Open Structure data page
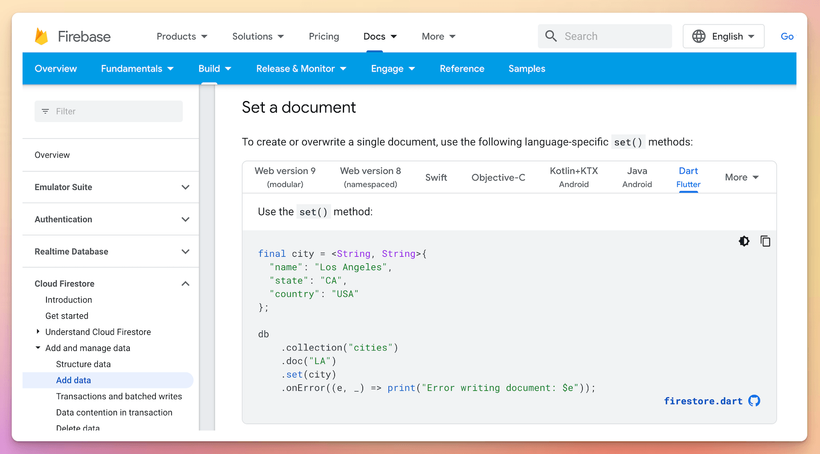 pos(83,364)
